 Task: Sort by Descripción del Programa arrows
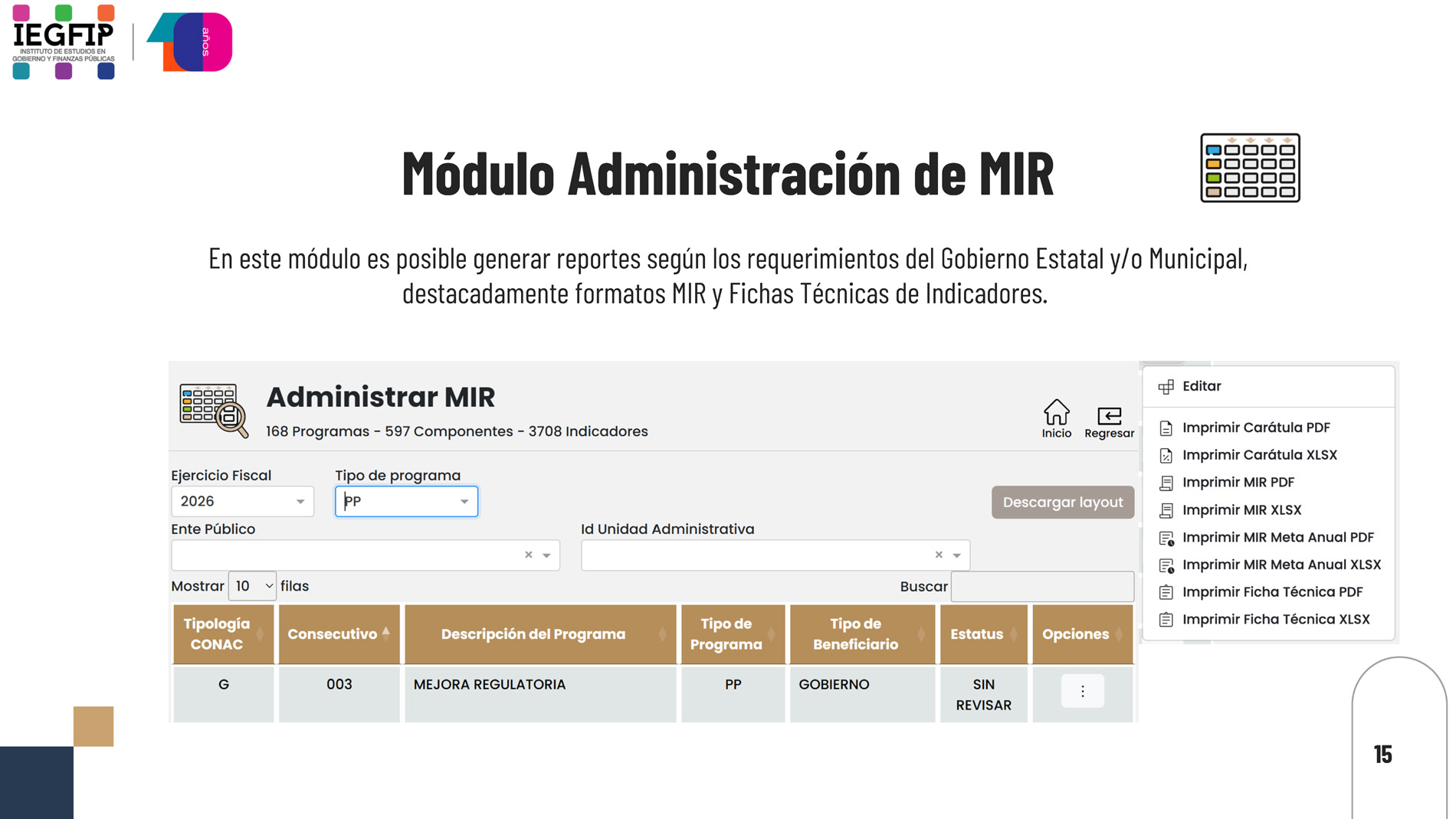662,634
